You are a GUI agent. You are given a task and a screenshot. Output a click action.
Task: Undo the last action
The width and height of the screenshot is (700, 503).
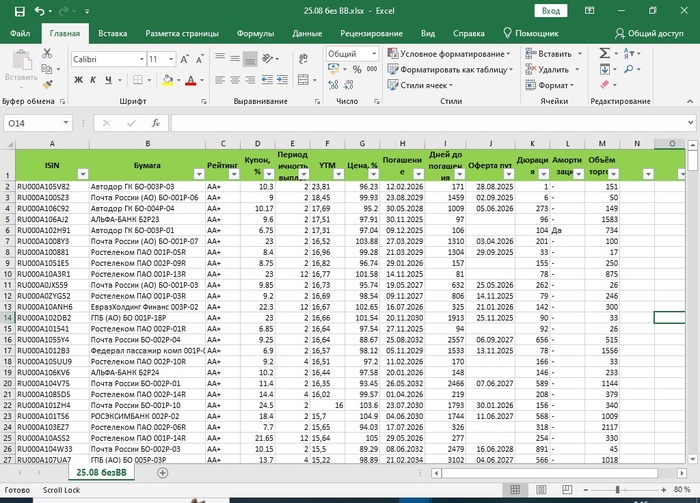click(39, 11)
